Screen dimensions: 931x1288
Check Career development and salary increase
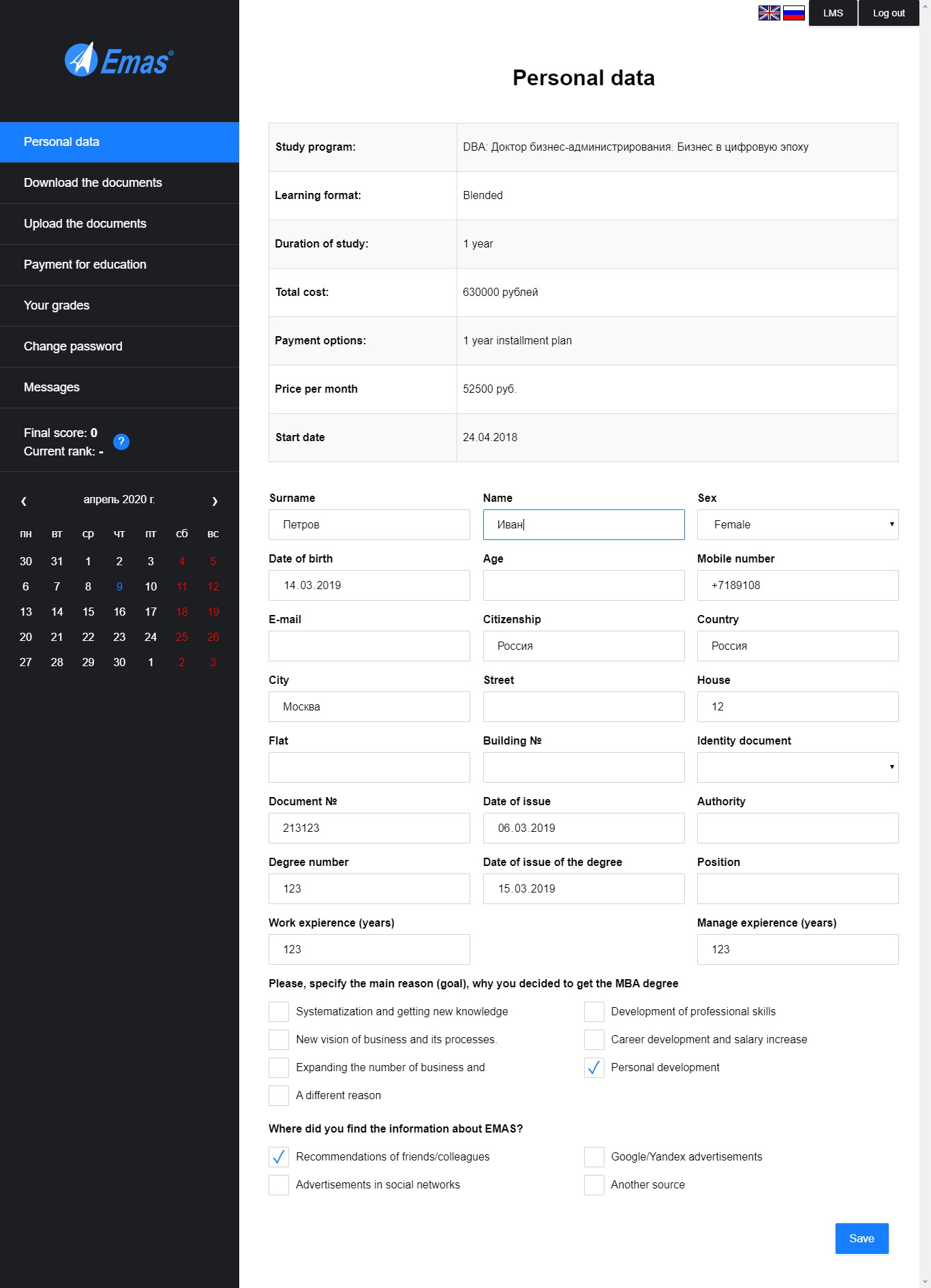click(594, 1040)
